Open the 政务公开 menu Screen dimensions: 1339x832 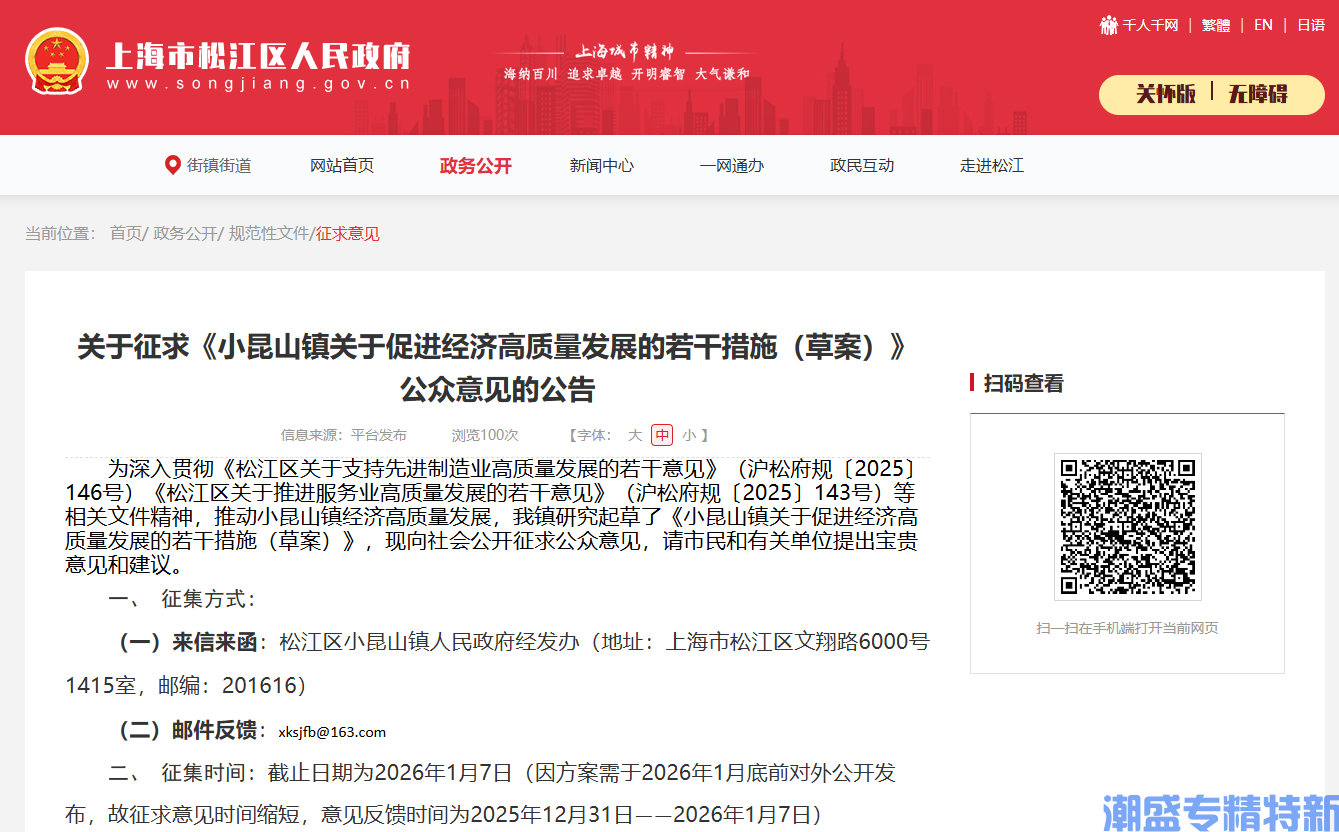pyautogui.click(x=476, y=166)
